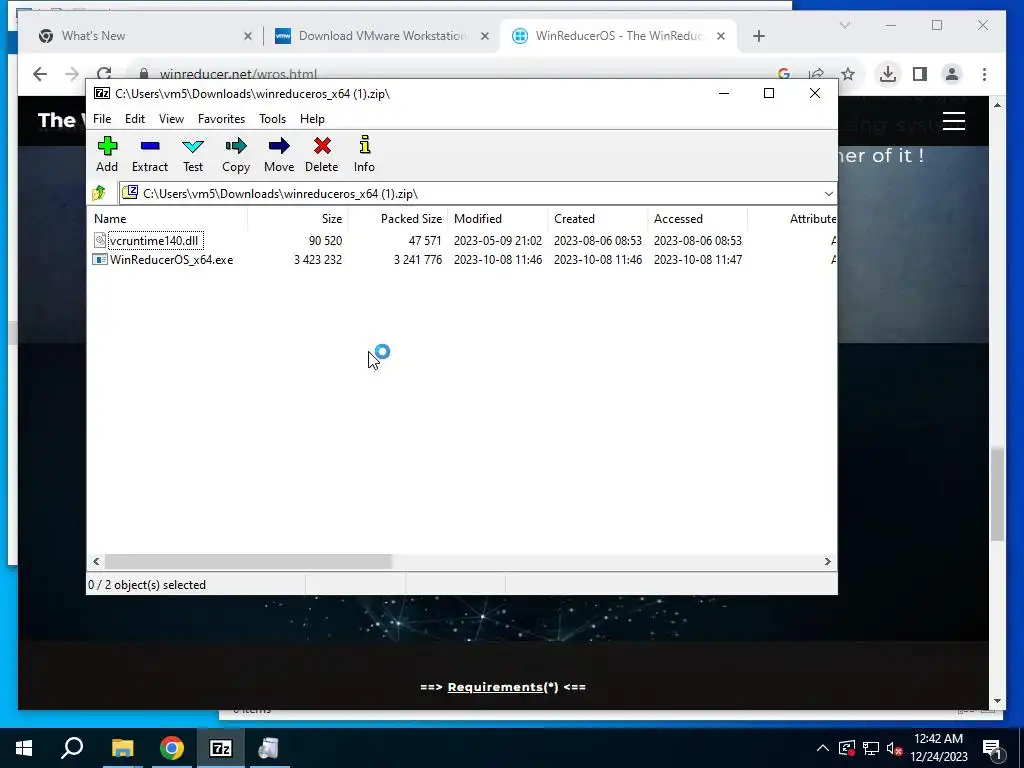Open Chrome three-dot menu
The image size is (1024, 768).
point(984,74)
